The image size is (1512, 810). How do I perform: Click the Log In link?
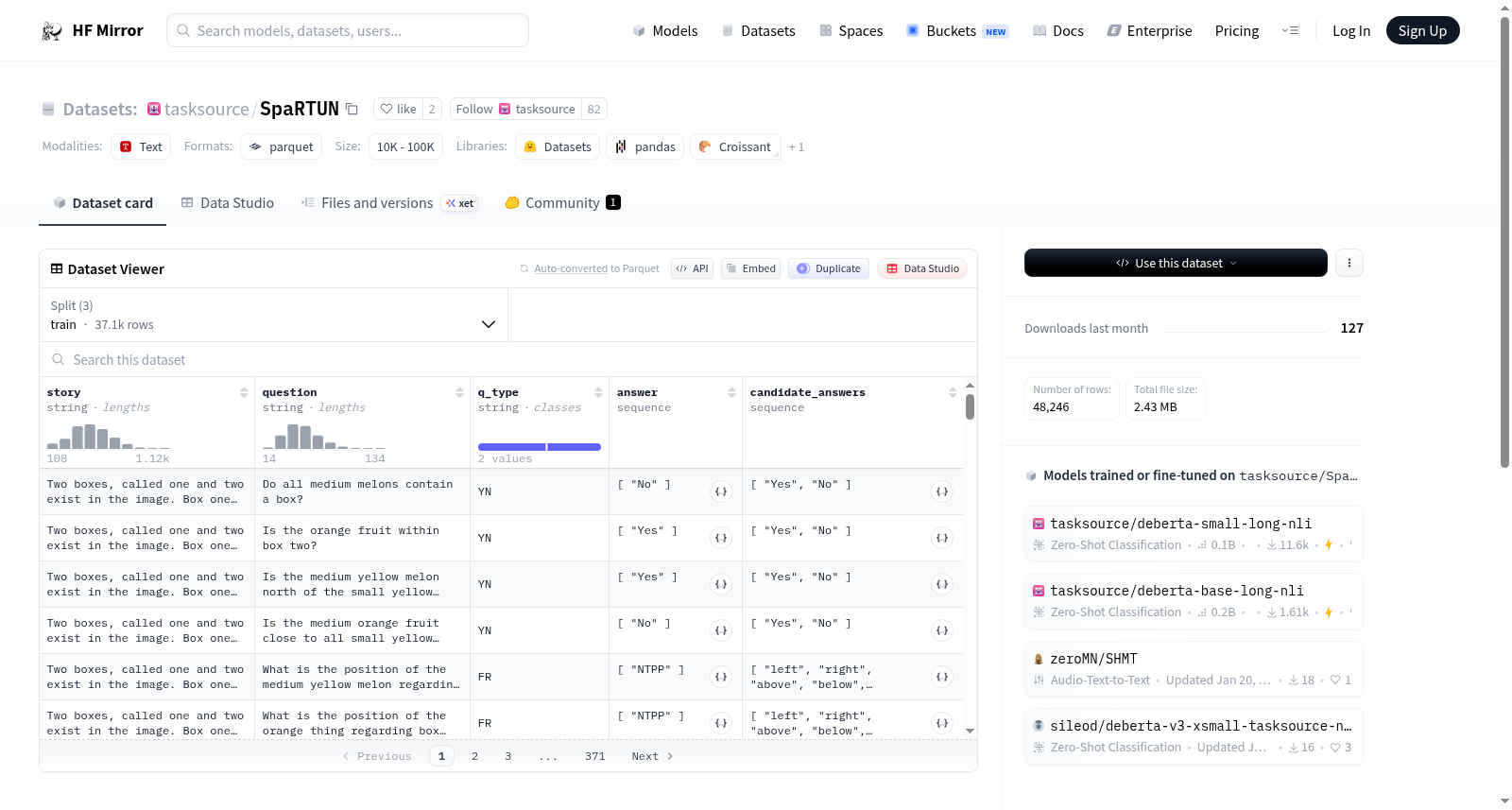(x=1351, y=31)
